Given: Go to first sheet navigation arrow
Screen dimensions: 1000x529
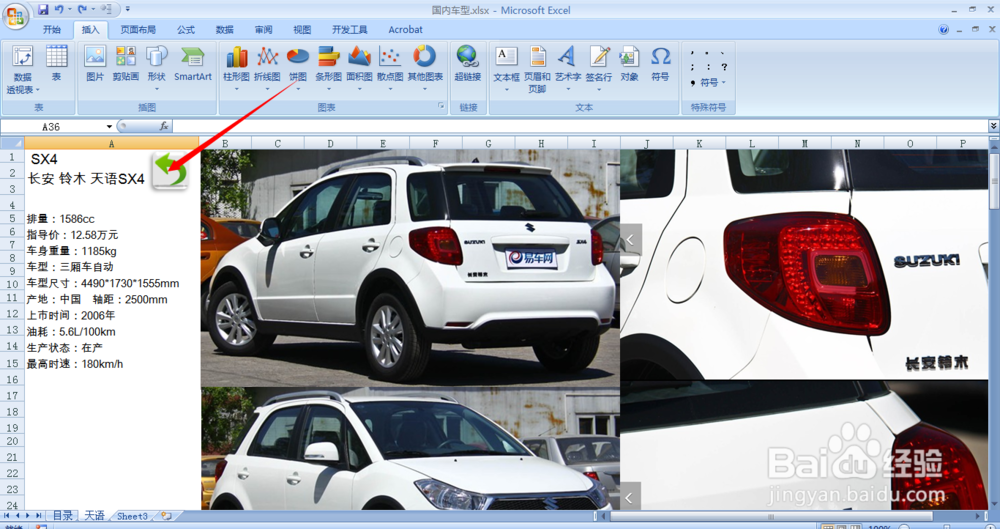Looking at the screenshot, I should (6, 516).
